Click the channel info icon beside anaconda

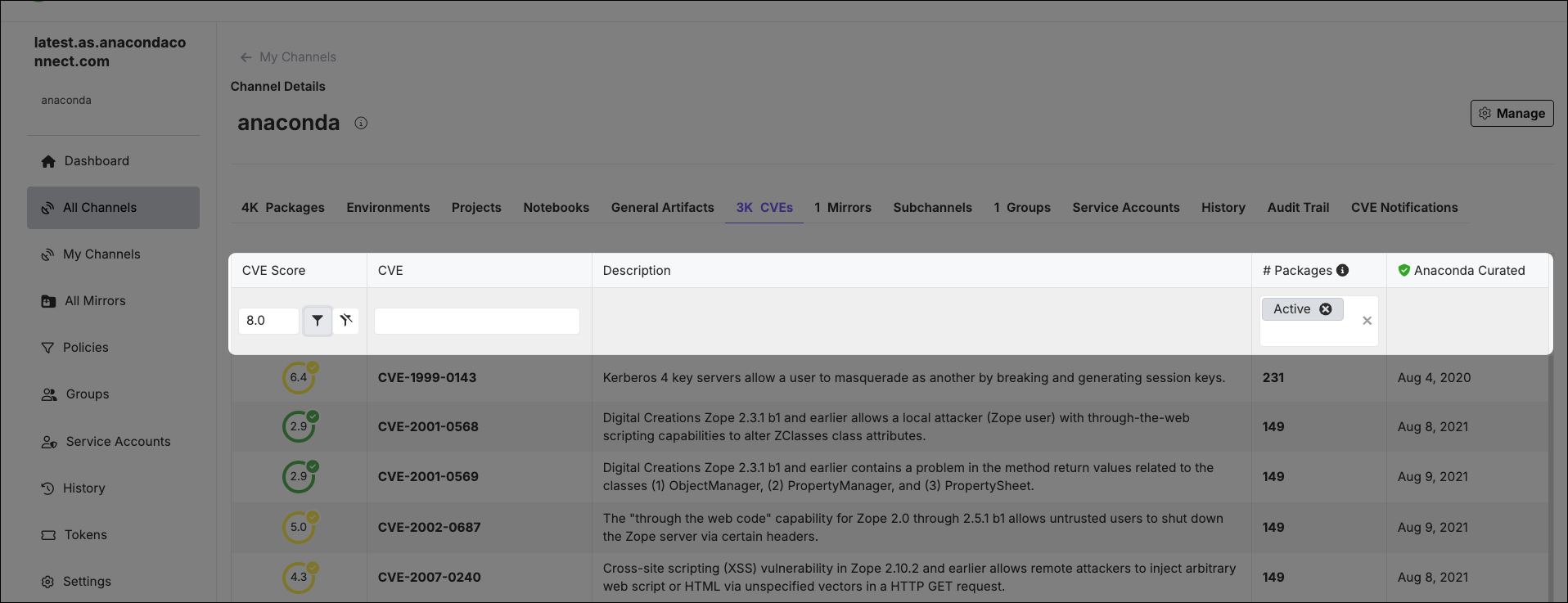pyautogui.click(x=361, y=123)
